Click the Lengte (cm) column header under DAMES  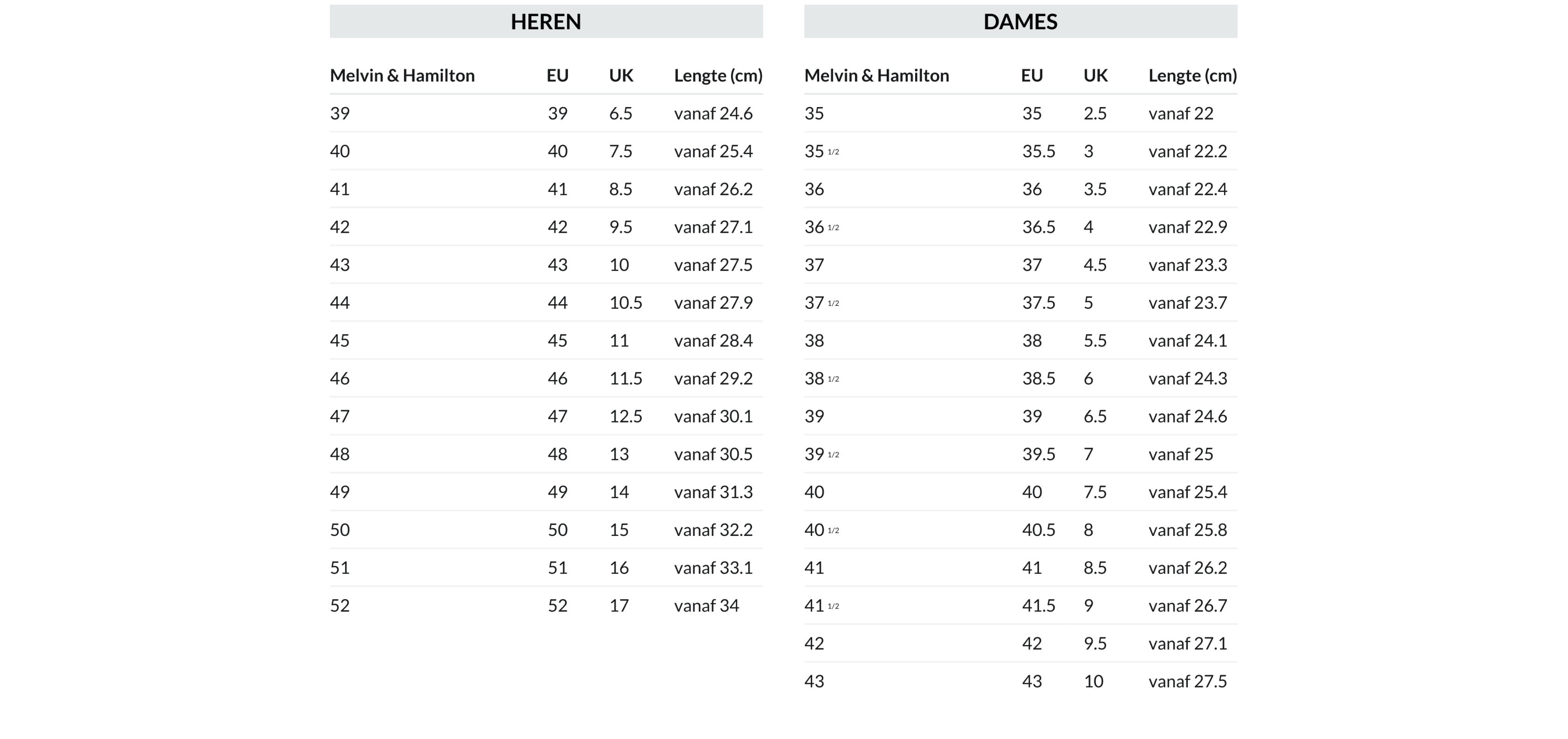[1192, 75]
